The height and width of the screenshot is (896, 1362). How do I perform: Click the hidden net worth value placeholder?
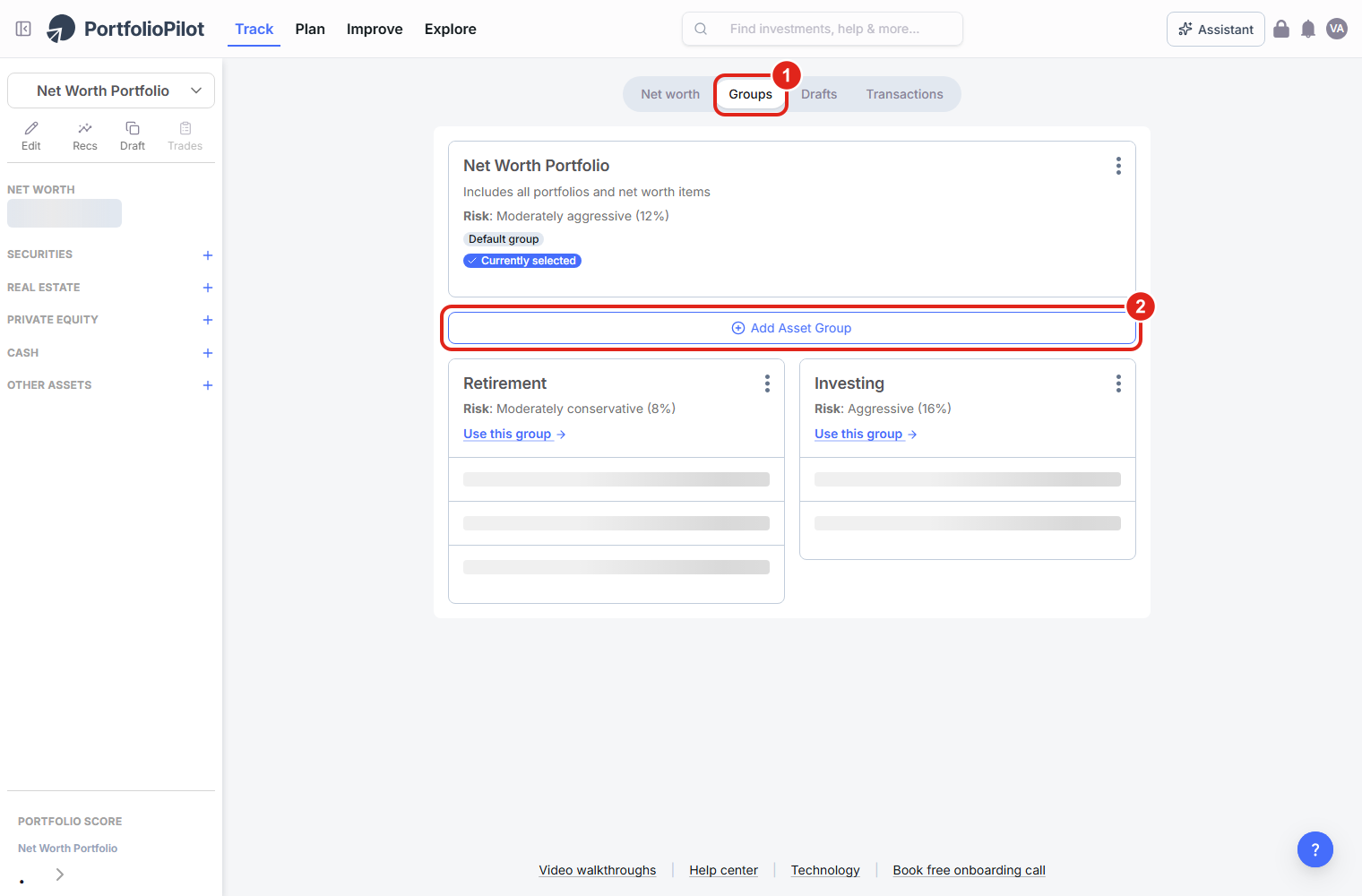click(x=65, y=213)
